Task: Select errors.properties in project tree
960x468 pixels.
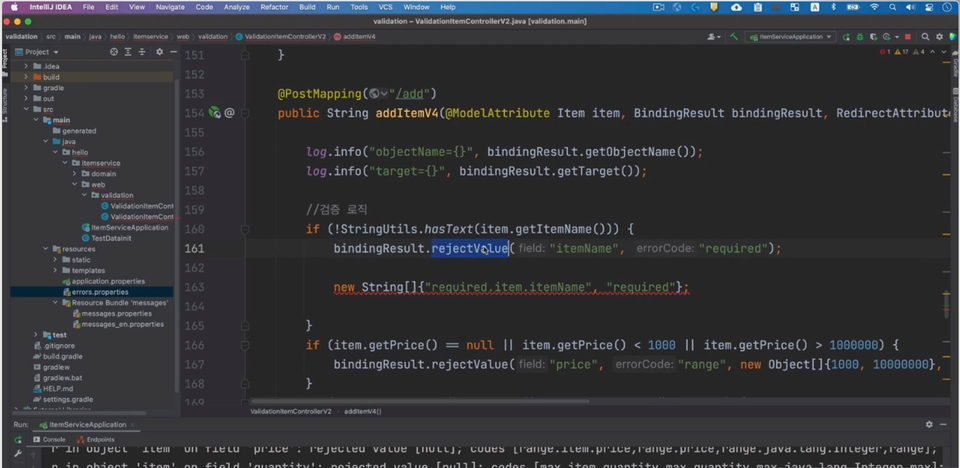Action: [94, 292]
